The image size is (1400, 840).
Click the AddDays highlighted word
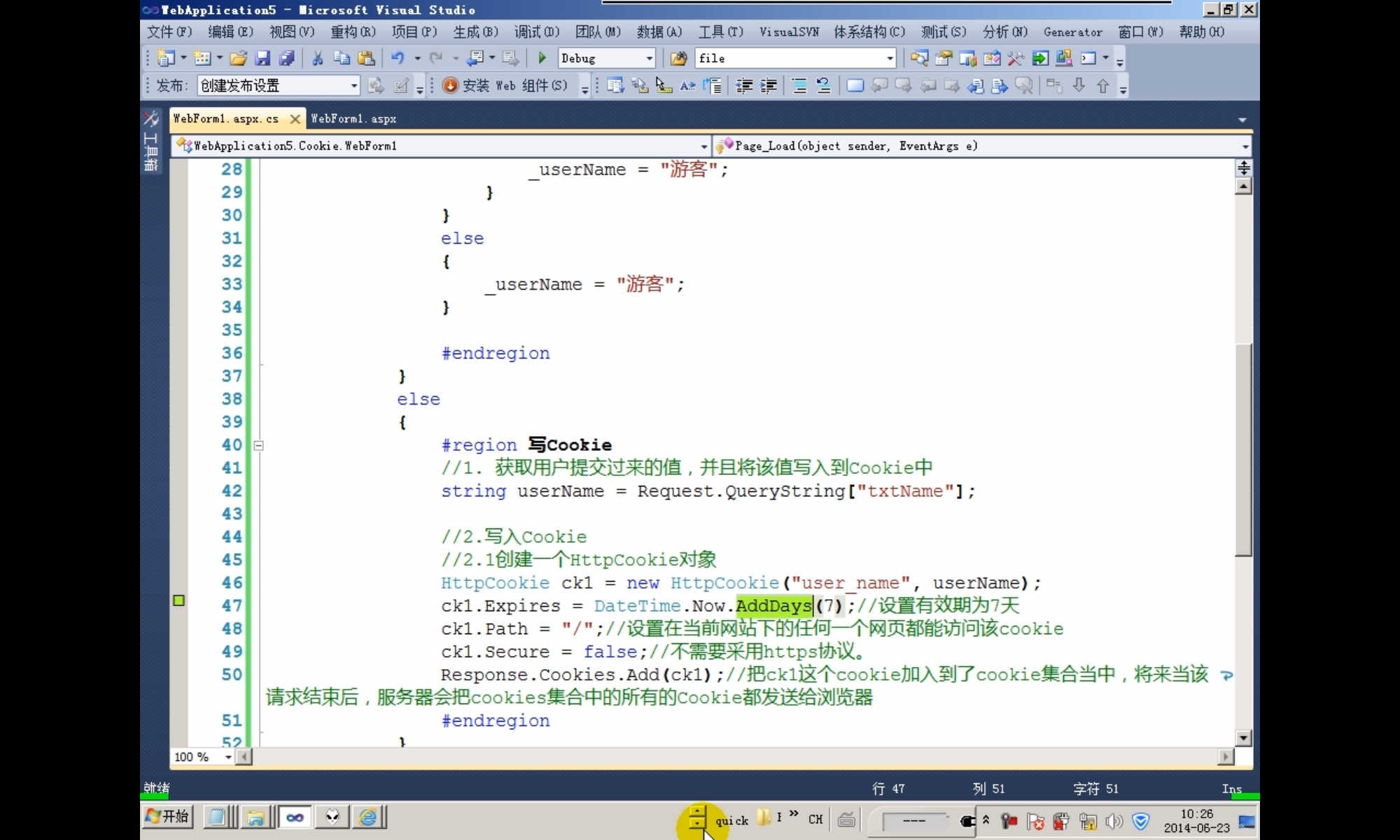(773, 605)
